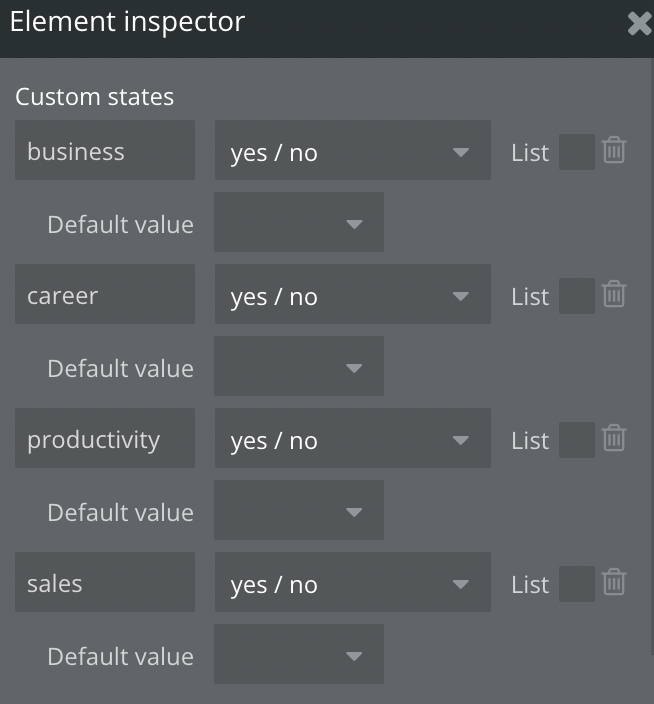Open business state type dropdown
Screen dimensions: 654x704
click(352, 151)
